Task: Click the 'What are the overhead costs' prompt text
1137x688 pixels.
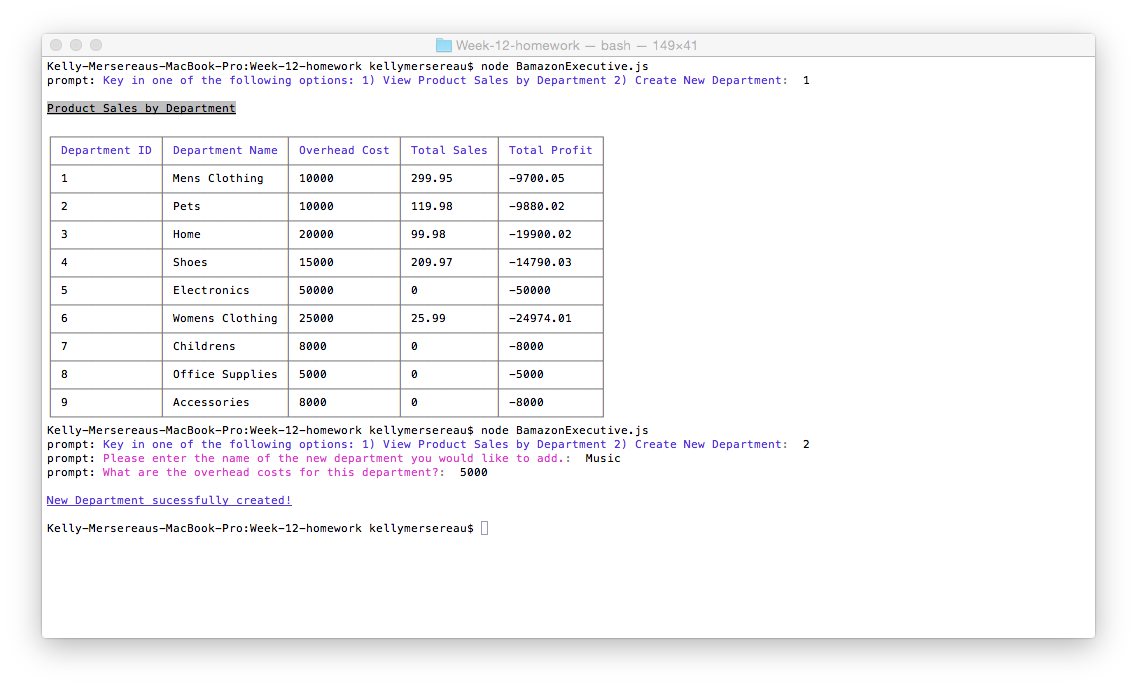Action: click(x=274, y=473)
